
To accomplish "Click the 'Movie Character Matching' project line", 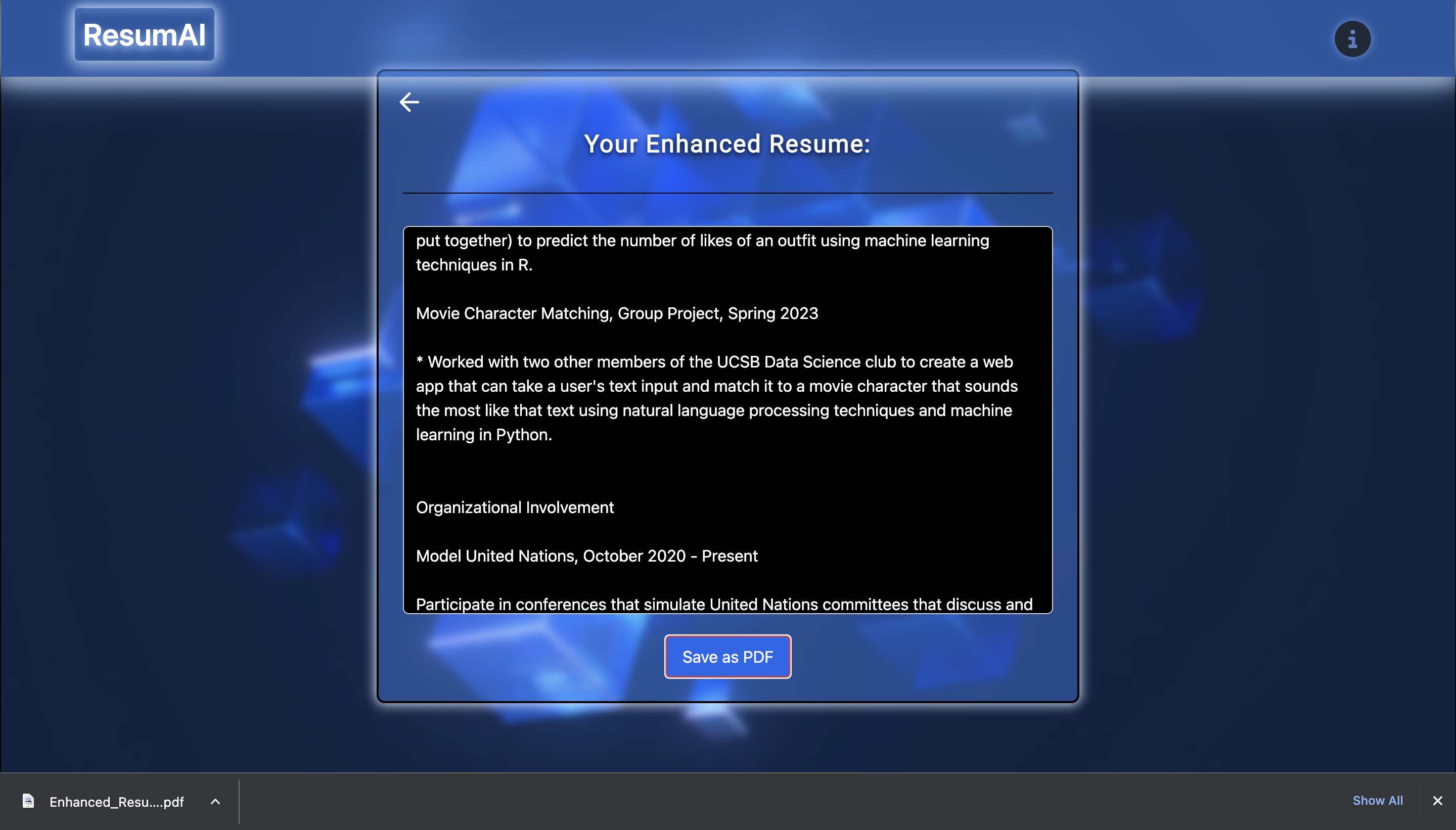I will coord(617,313).
